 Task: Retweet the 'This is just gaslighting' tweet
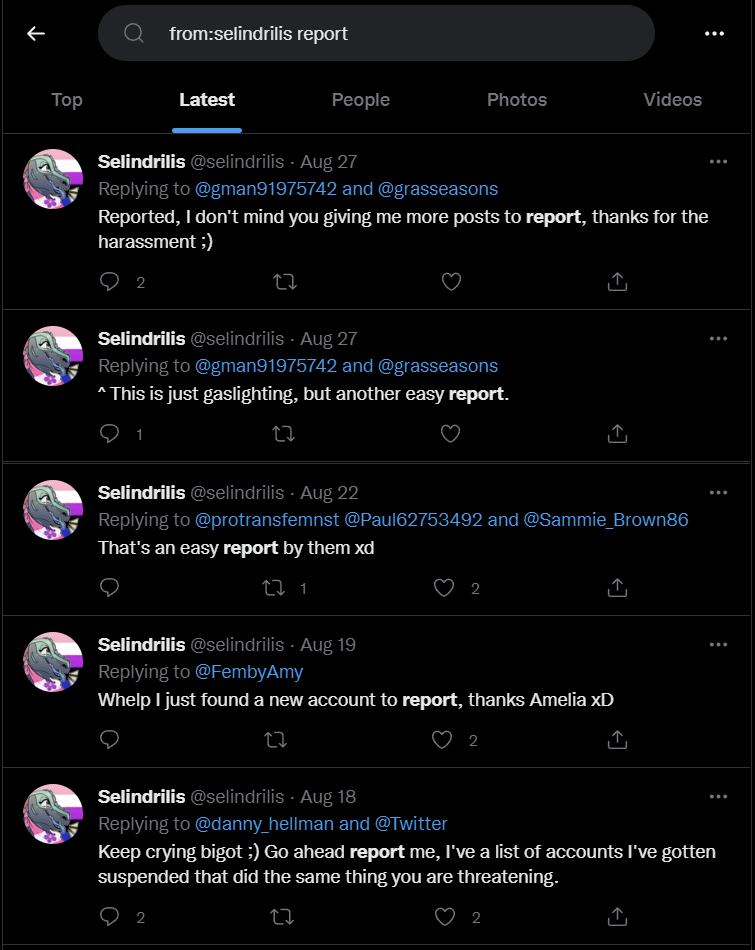click(x=284, y=434)
